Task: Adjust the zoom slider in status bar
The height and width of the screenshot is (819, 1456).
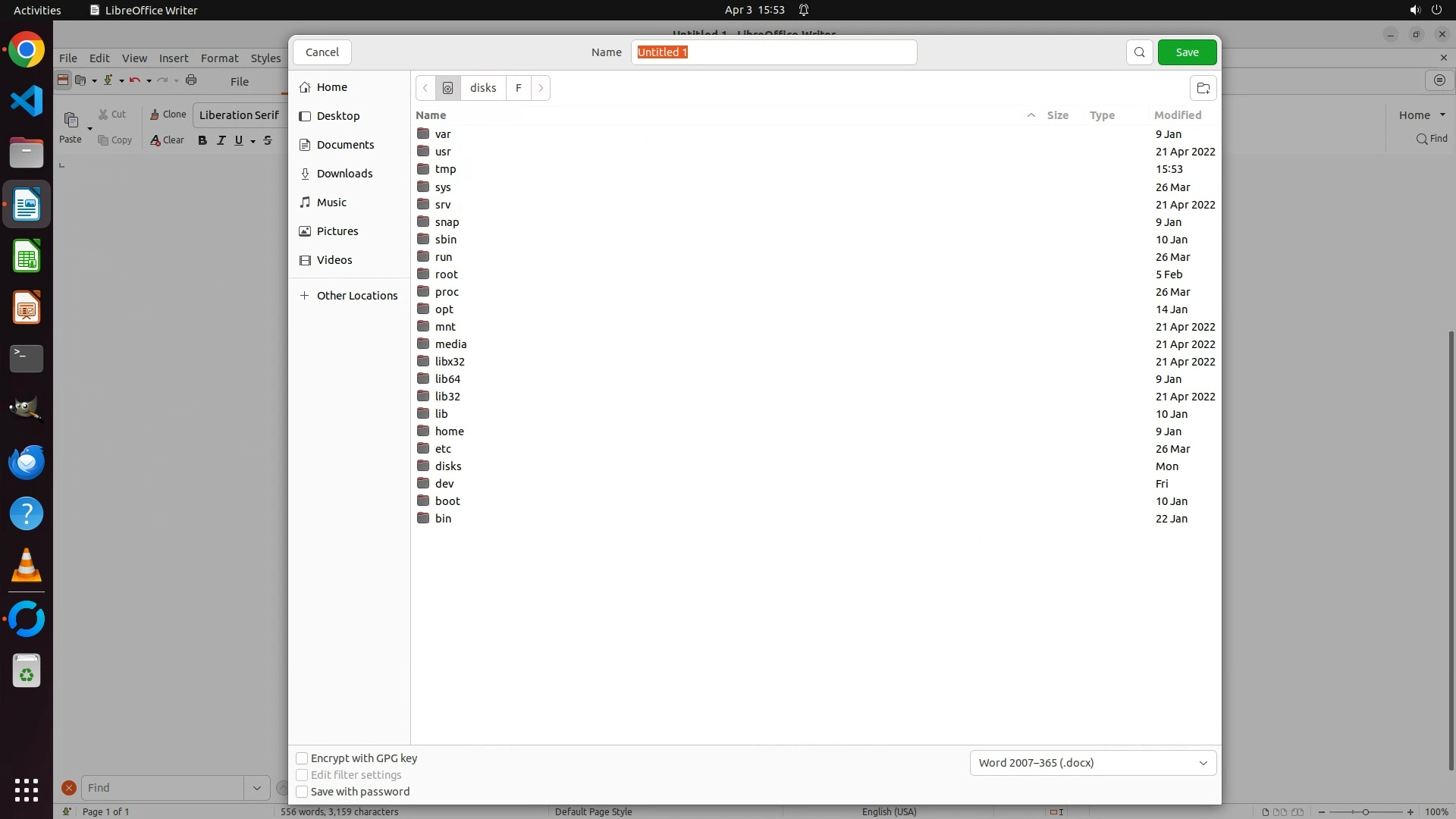Action: 1365,812
